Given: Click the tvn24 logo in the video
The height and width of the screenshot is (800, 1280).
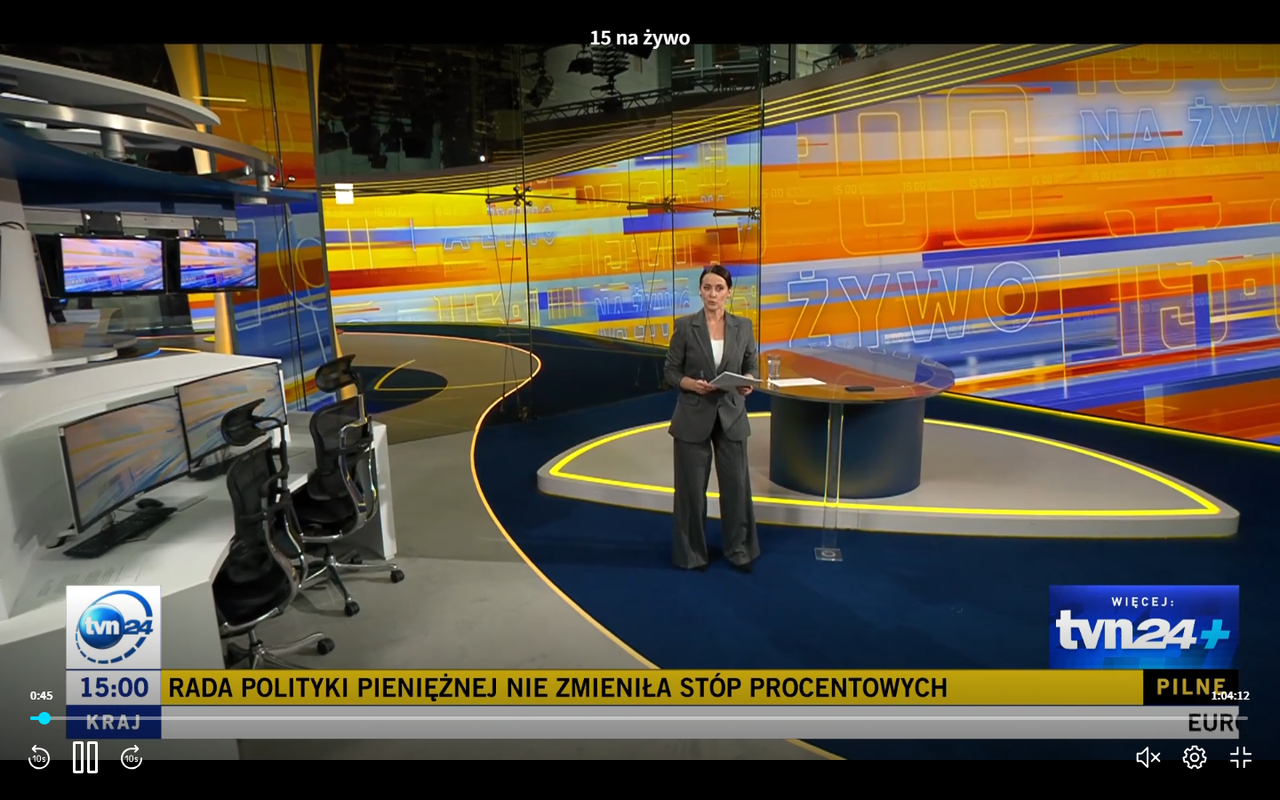Looking at the screenshot, I should tap(114, 627).
